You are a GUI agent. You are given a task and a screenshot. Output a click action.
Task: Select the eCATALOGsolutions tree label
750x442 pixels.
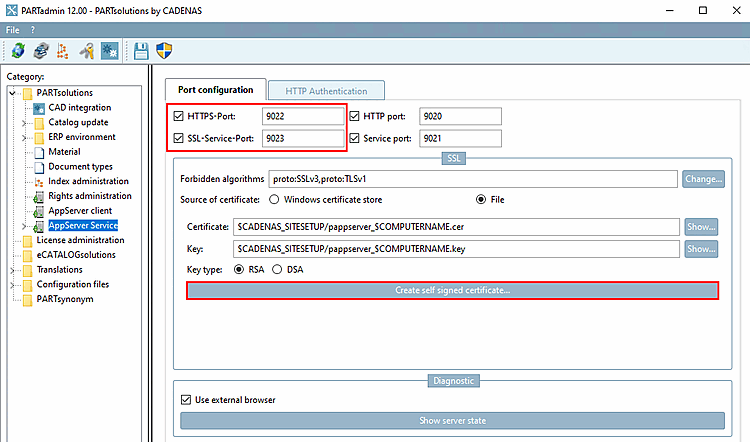point(76,255)
